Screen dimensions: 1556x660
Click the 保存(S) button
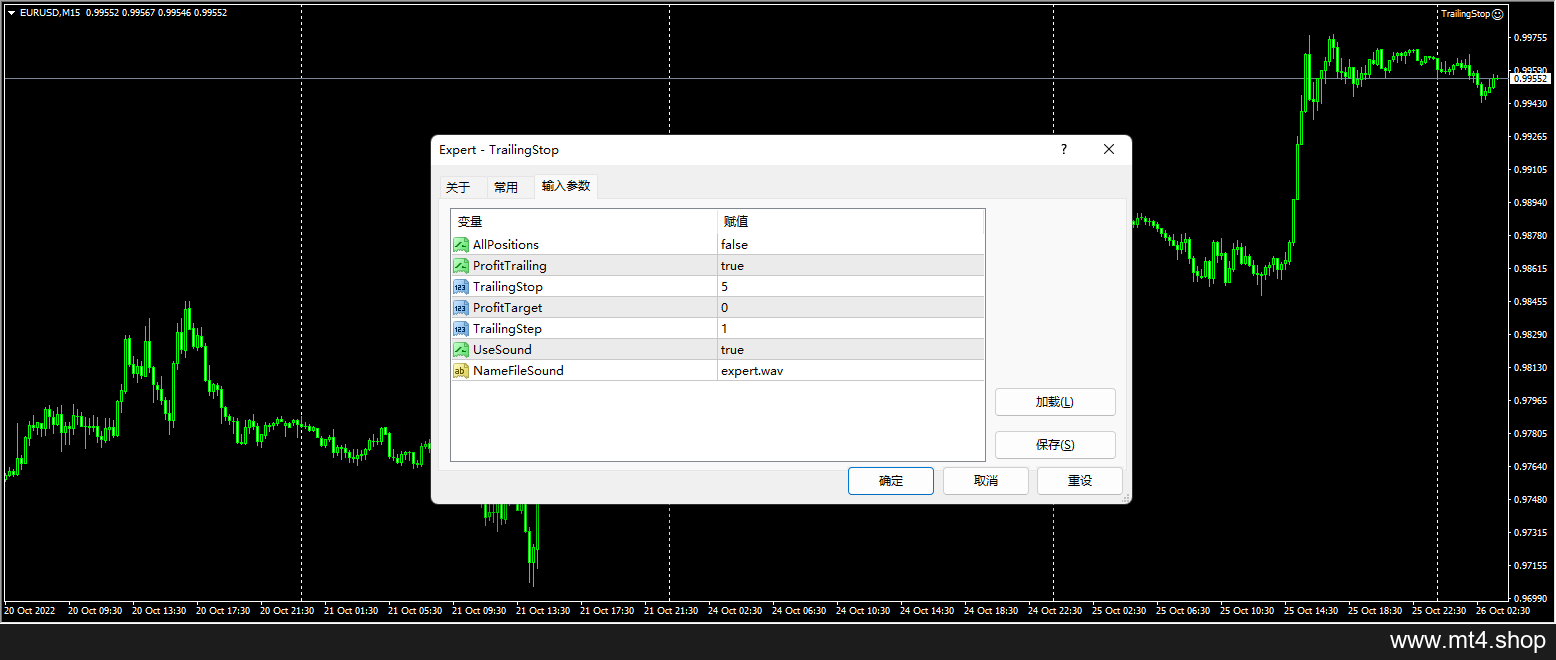(x=1055, y=445)
